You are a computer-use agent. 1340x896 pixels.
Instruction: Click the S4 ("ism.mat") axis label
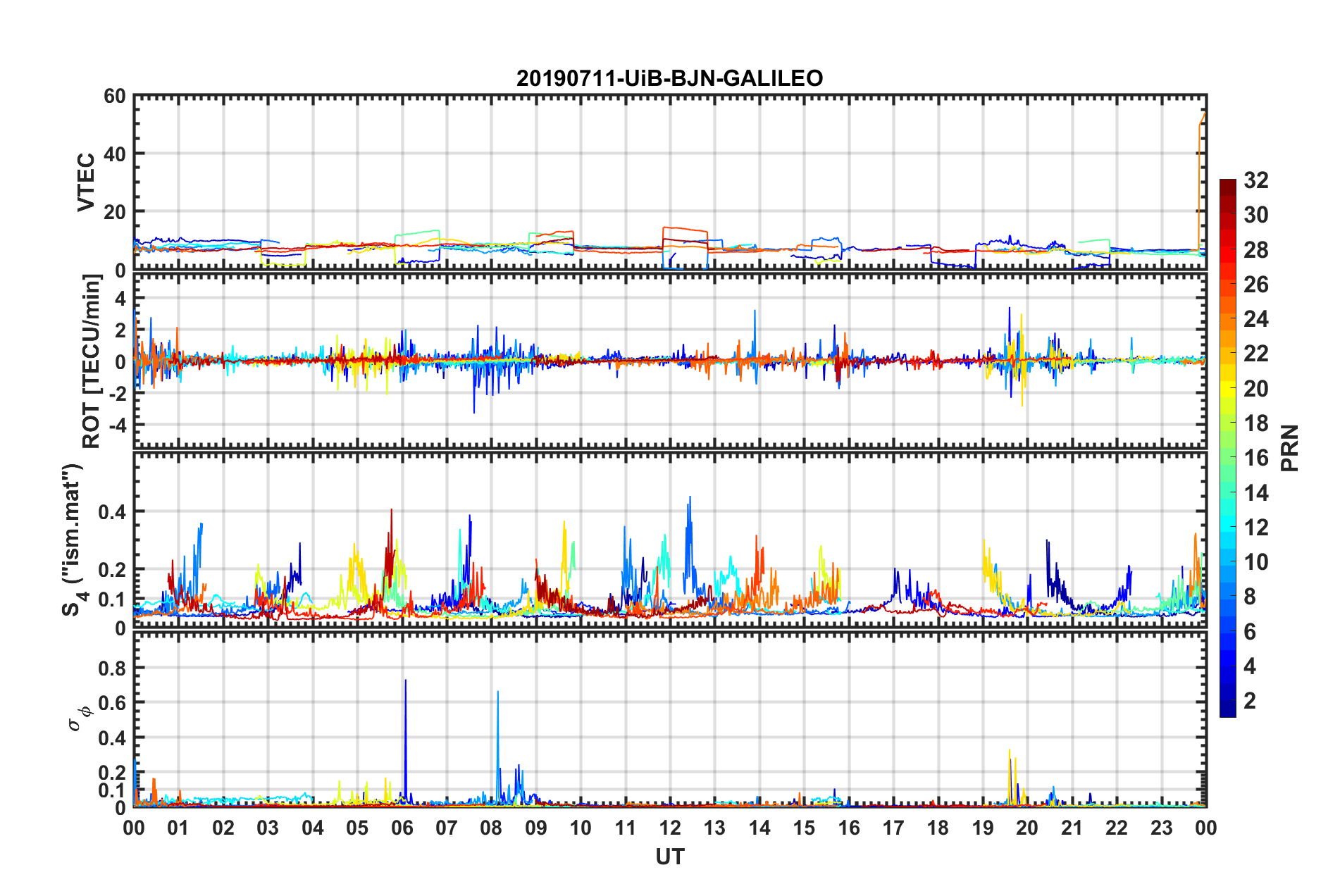point(73,540)
